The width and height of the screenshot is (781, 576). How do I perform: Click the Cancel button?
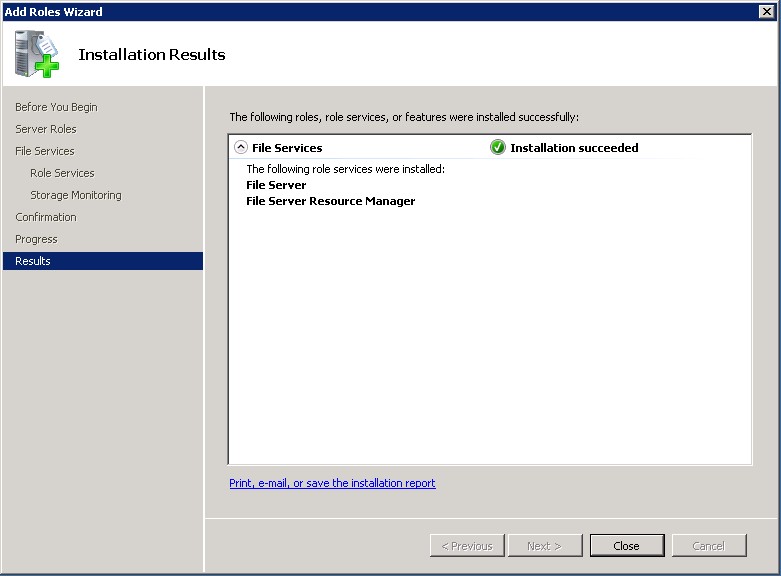(x=708, y=546)
